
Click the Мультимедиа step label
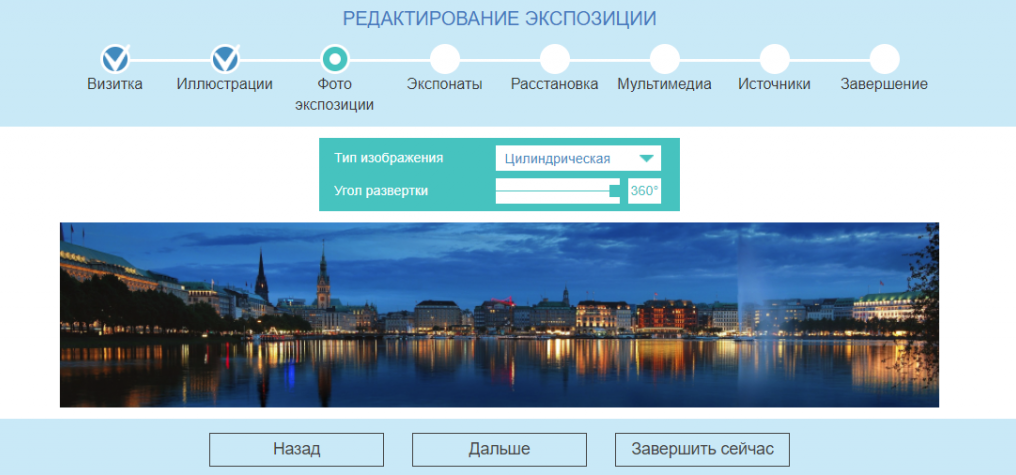664,84
